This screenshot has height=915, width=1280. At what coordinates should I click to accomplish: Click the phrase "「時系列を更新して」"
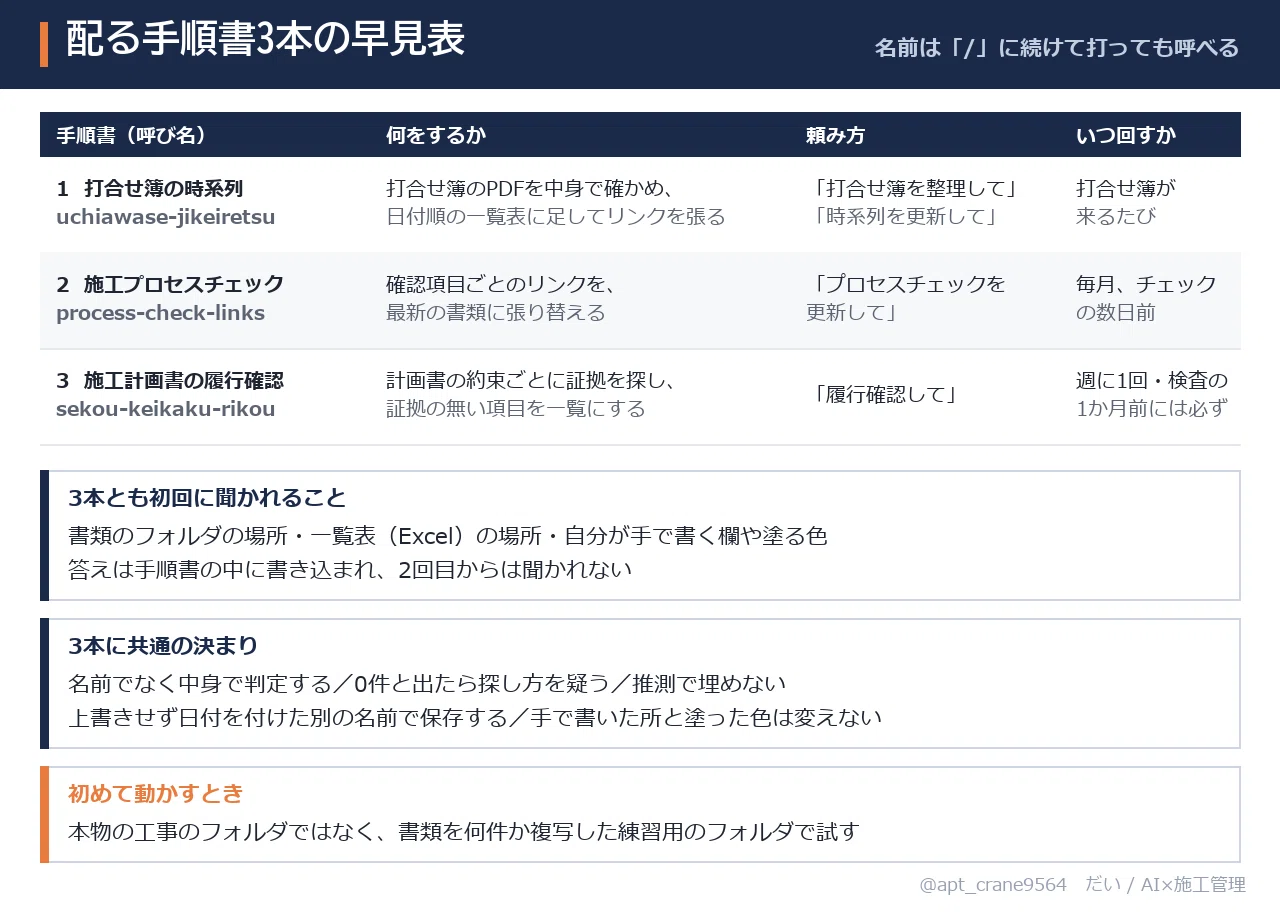pyautogui.click(x=906, y=217)
